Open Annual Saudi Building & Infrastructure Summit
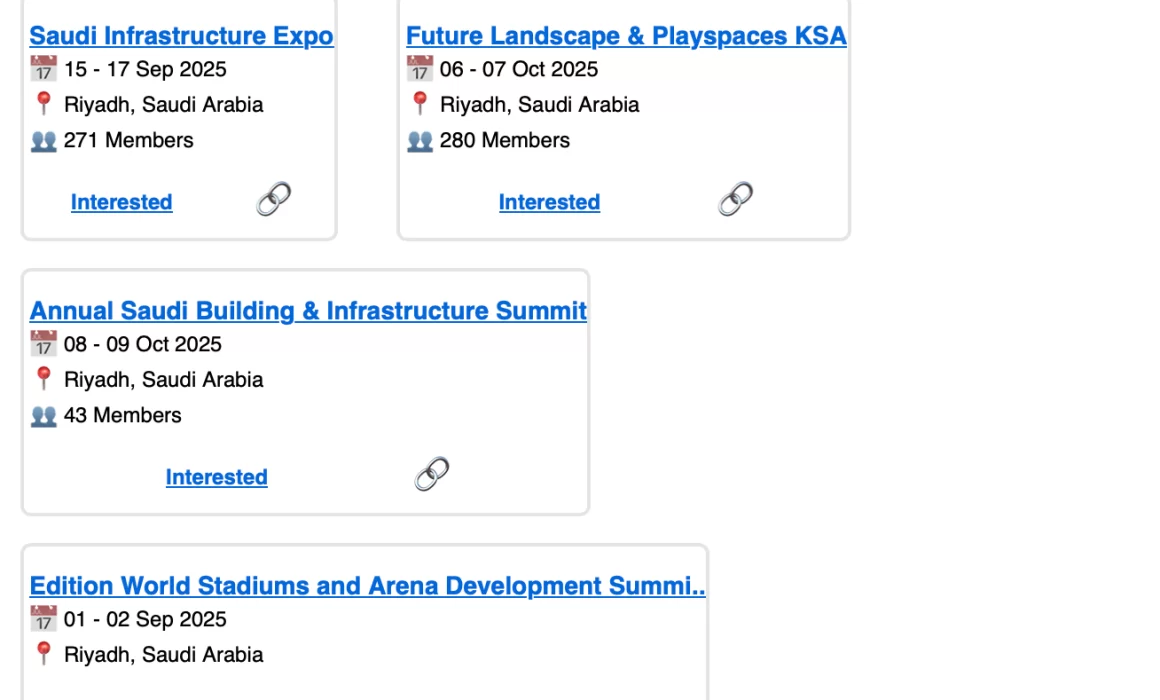 pos(308,311)
